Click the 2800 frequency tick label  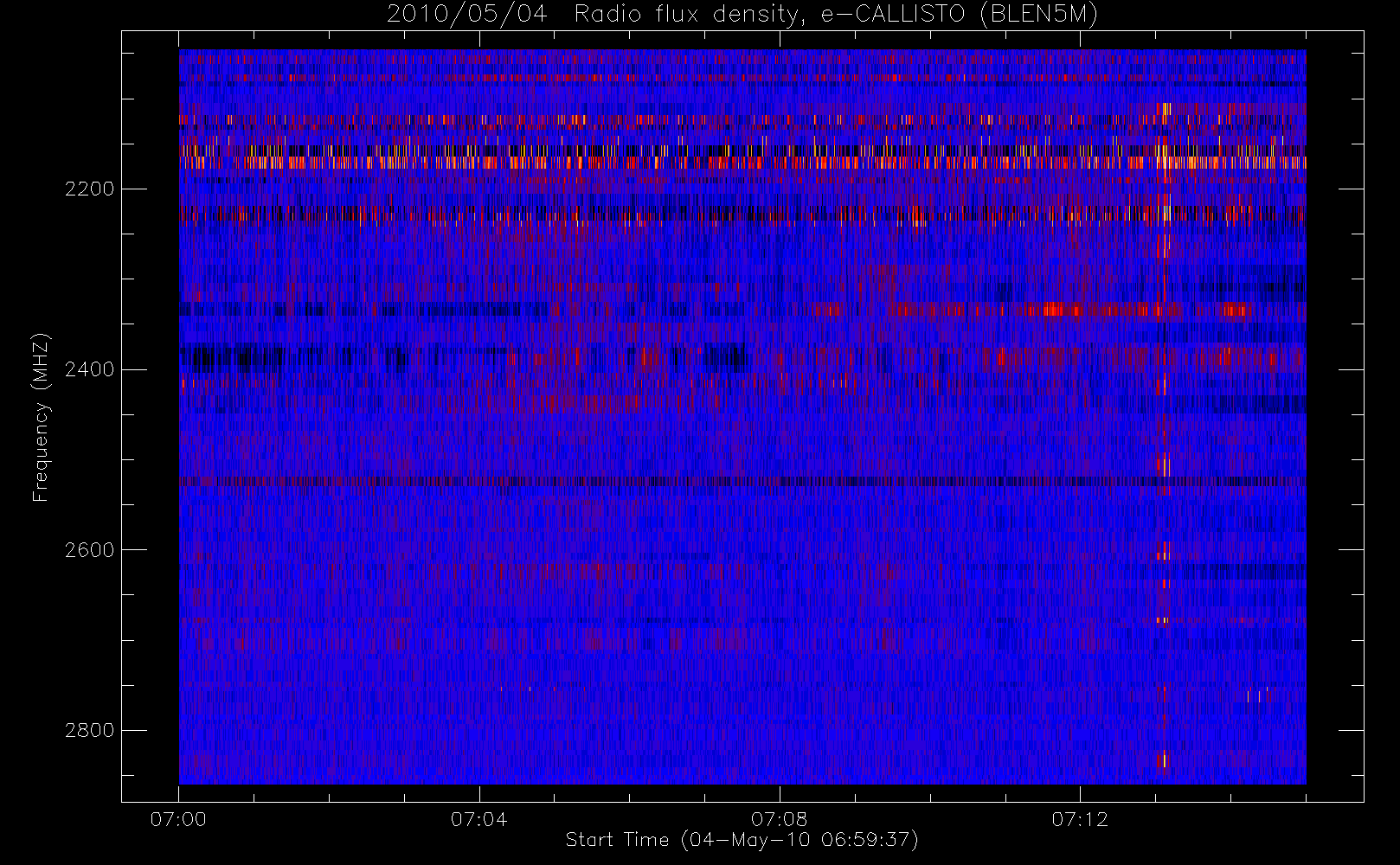click(89, 731)
